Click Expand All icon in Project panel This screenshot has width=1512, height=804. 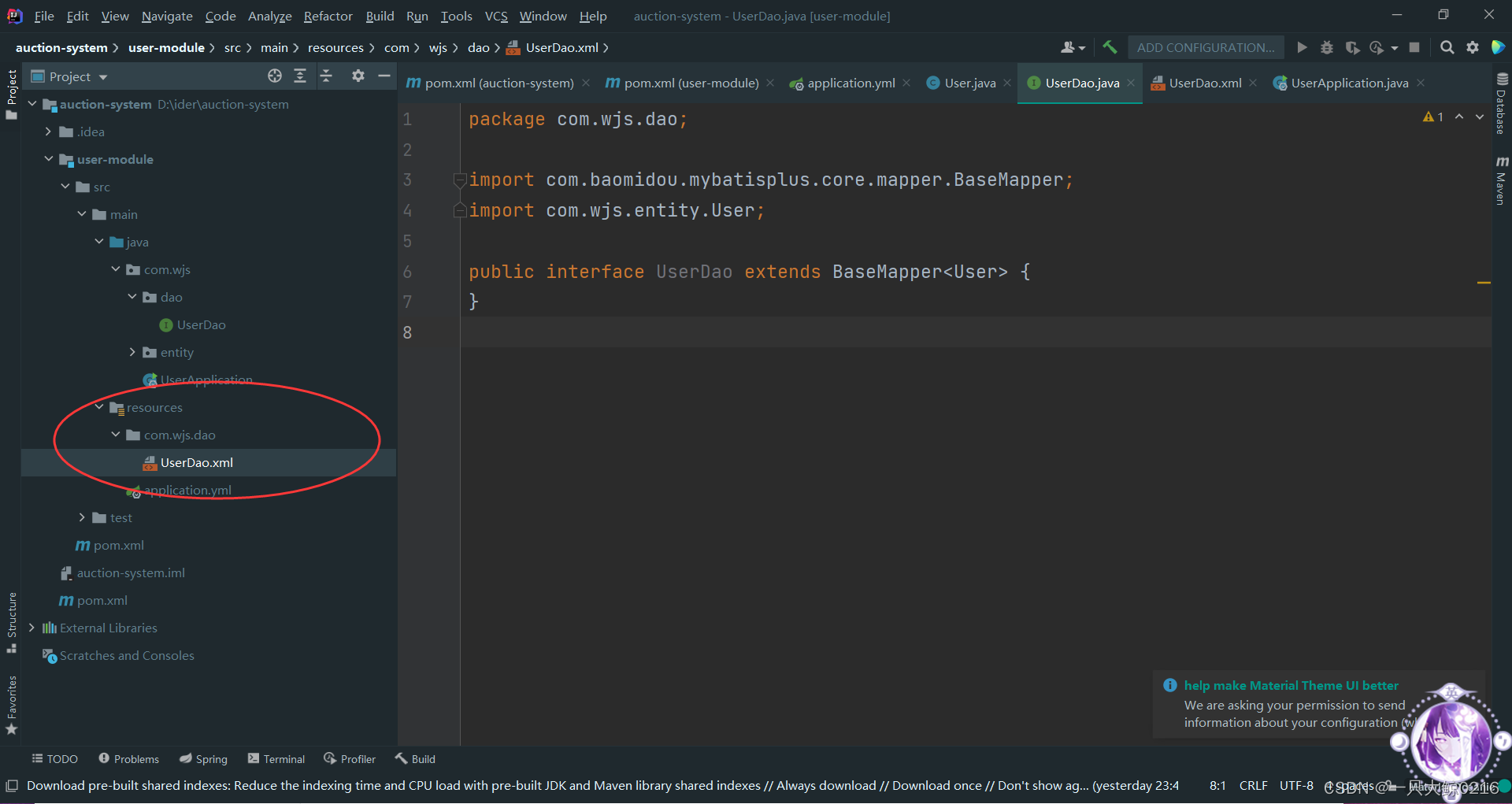[x=300, y=76]
